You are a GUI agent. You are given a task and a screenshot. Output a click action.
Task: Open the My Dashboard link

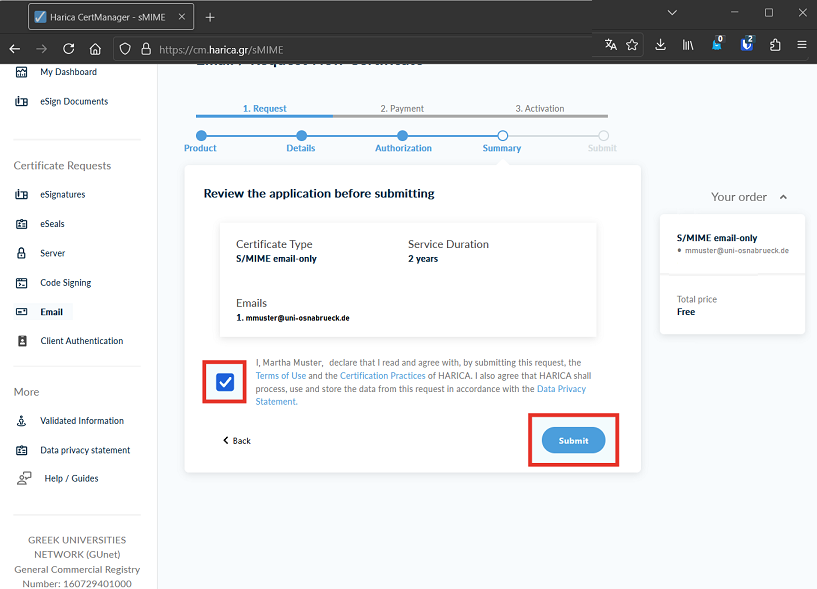point(68,72)
